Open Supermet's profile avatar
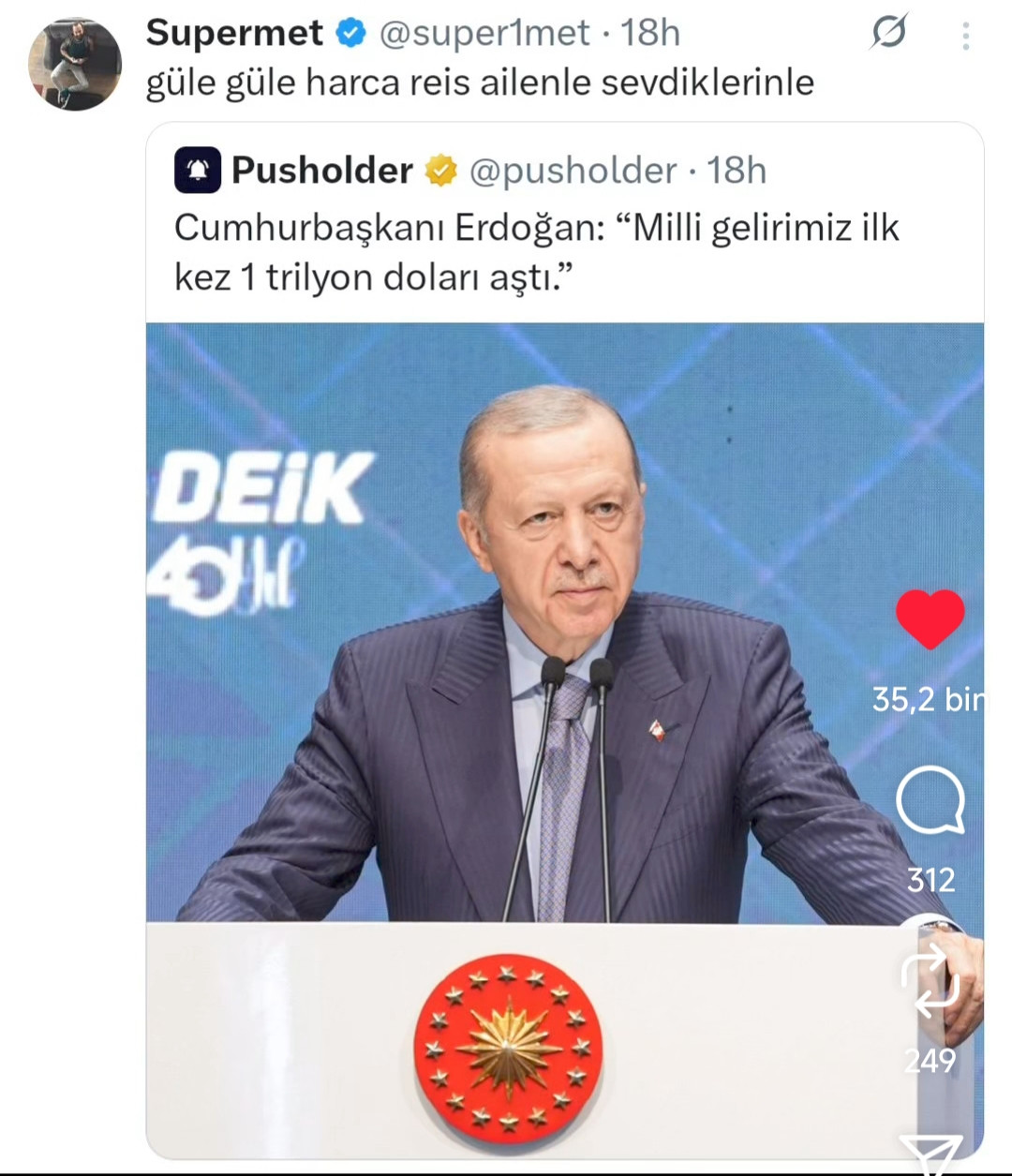The width and height of the screenshot is (1012, 1176). coord(76,64)
